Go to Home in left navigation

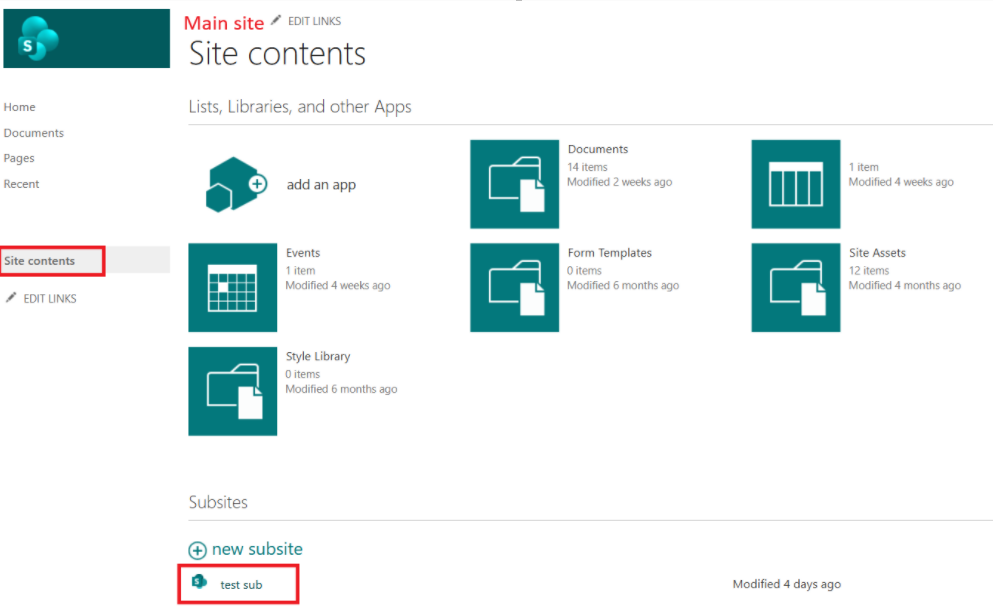pos(20,107)
